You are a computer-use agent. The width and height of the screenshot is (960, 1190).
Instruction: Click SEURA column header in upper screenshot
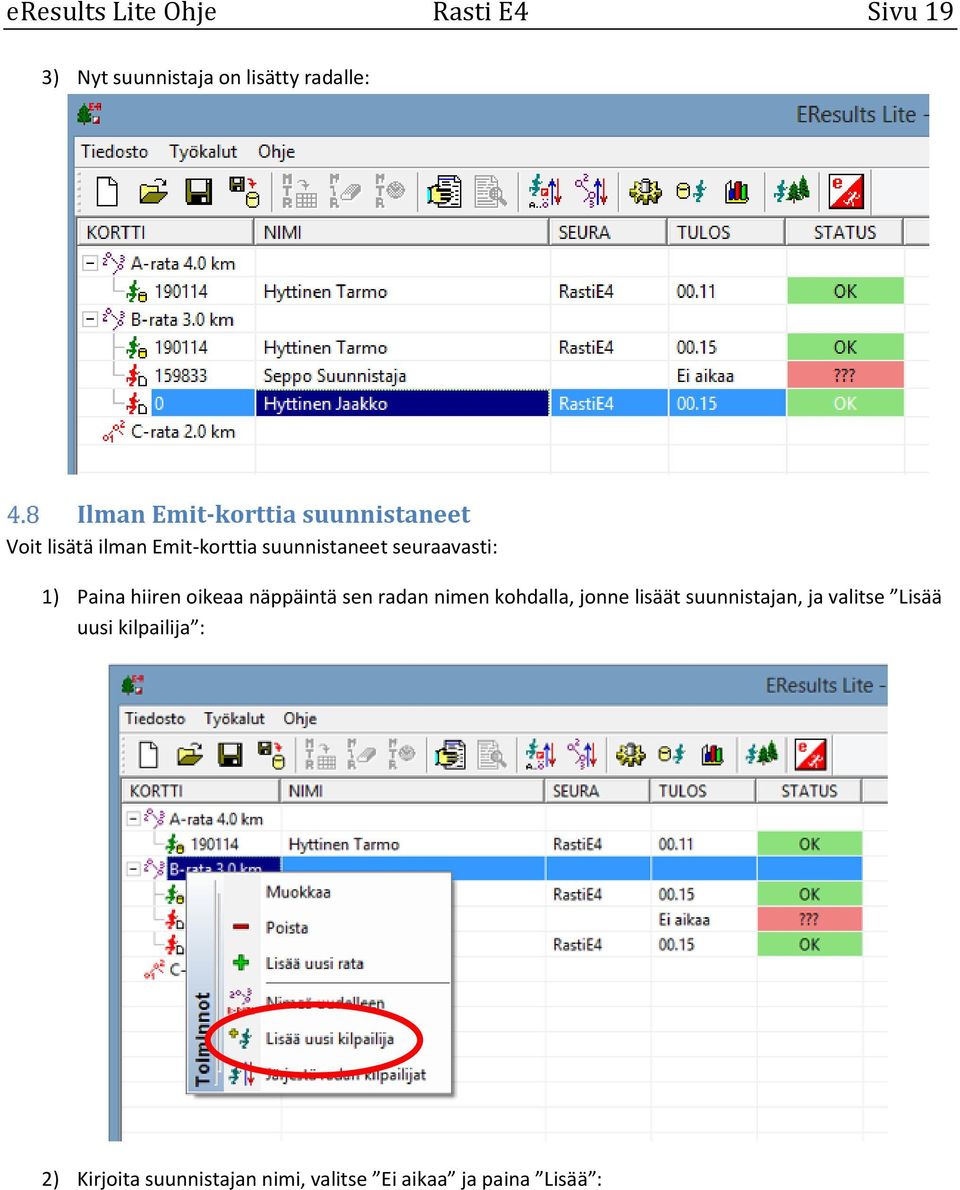(x=609, y=232)
